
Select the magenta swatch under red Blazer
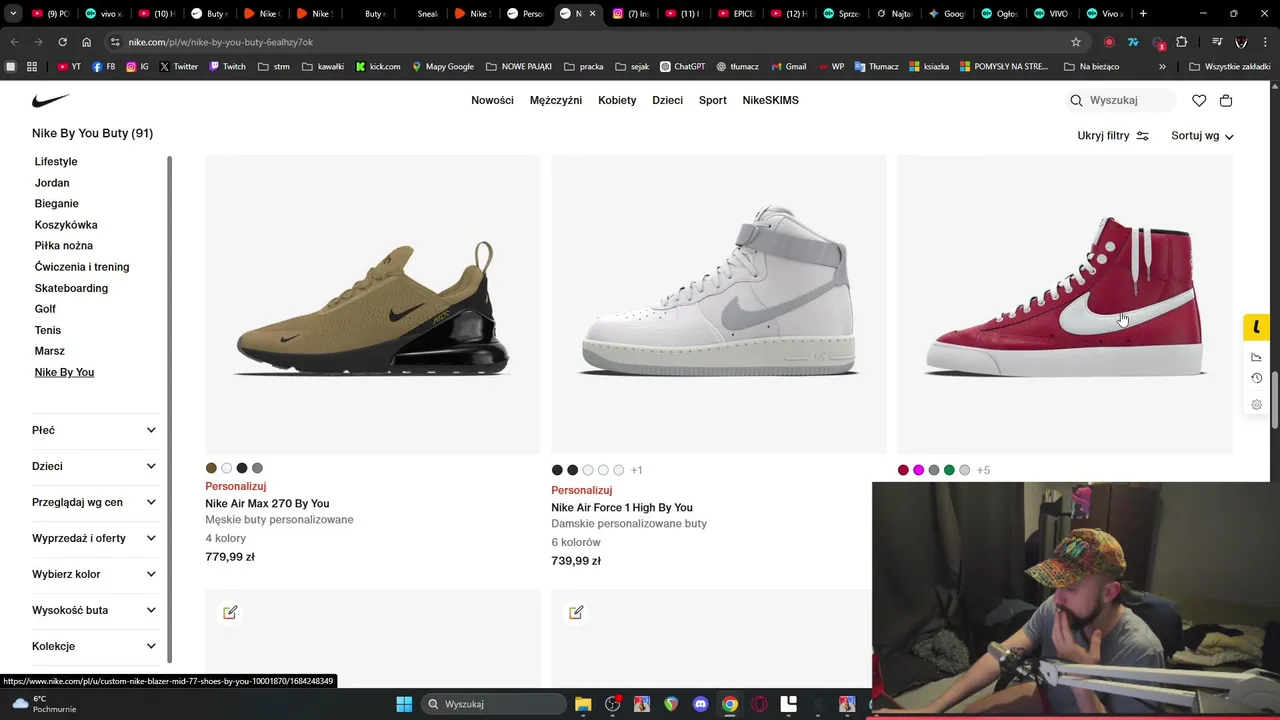point(919,470)
